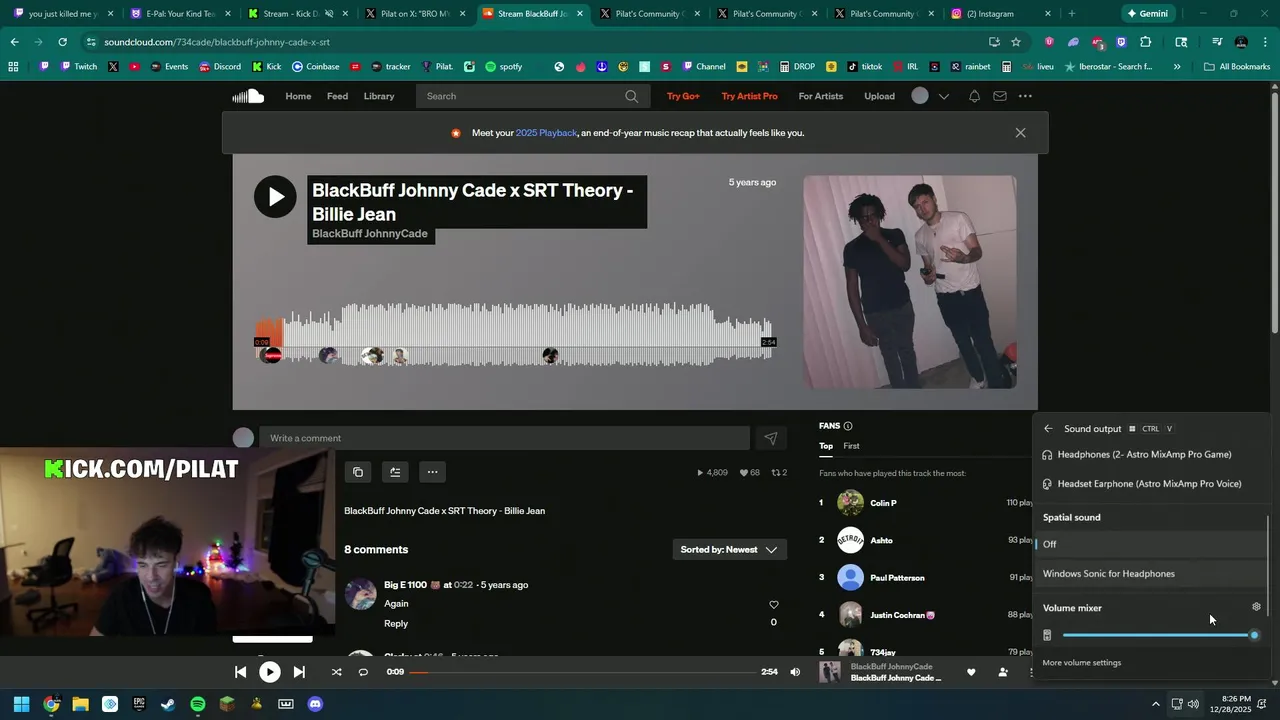The height and width of the screenshot is (720, 1280).
Task: Dismiss the 2025 Playback banner
Action: [1020, 133]
